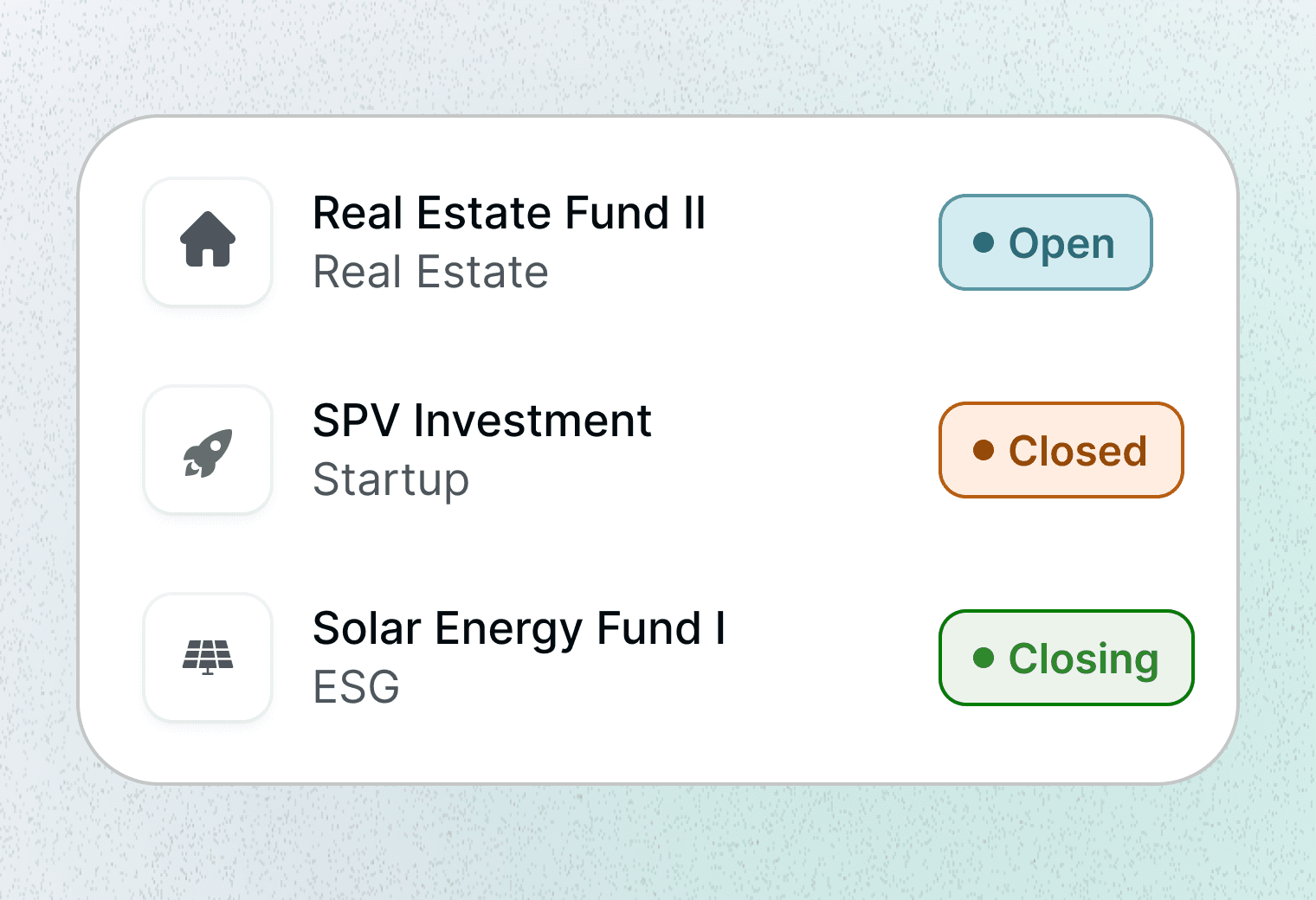Click the teal dot inside Open badge
The image size is (1316, 900).
click(984, 242)
